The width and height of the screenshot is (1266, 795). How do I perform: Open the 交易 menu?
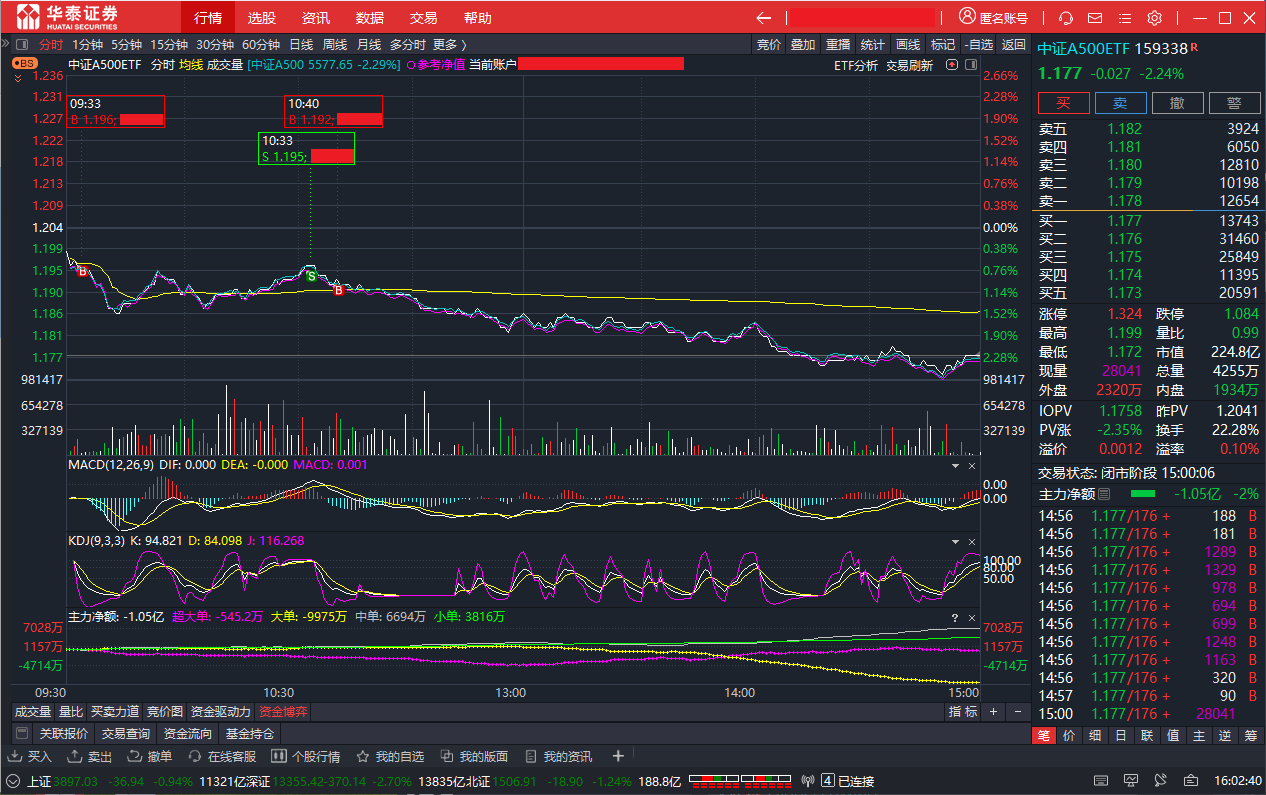click(423, 18)
